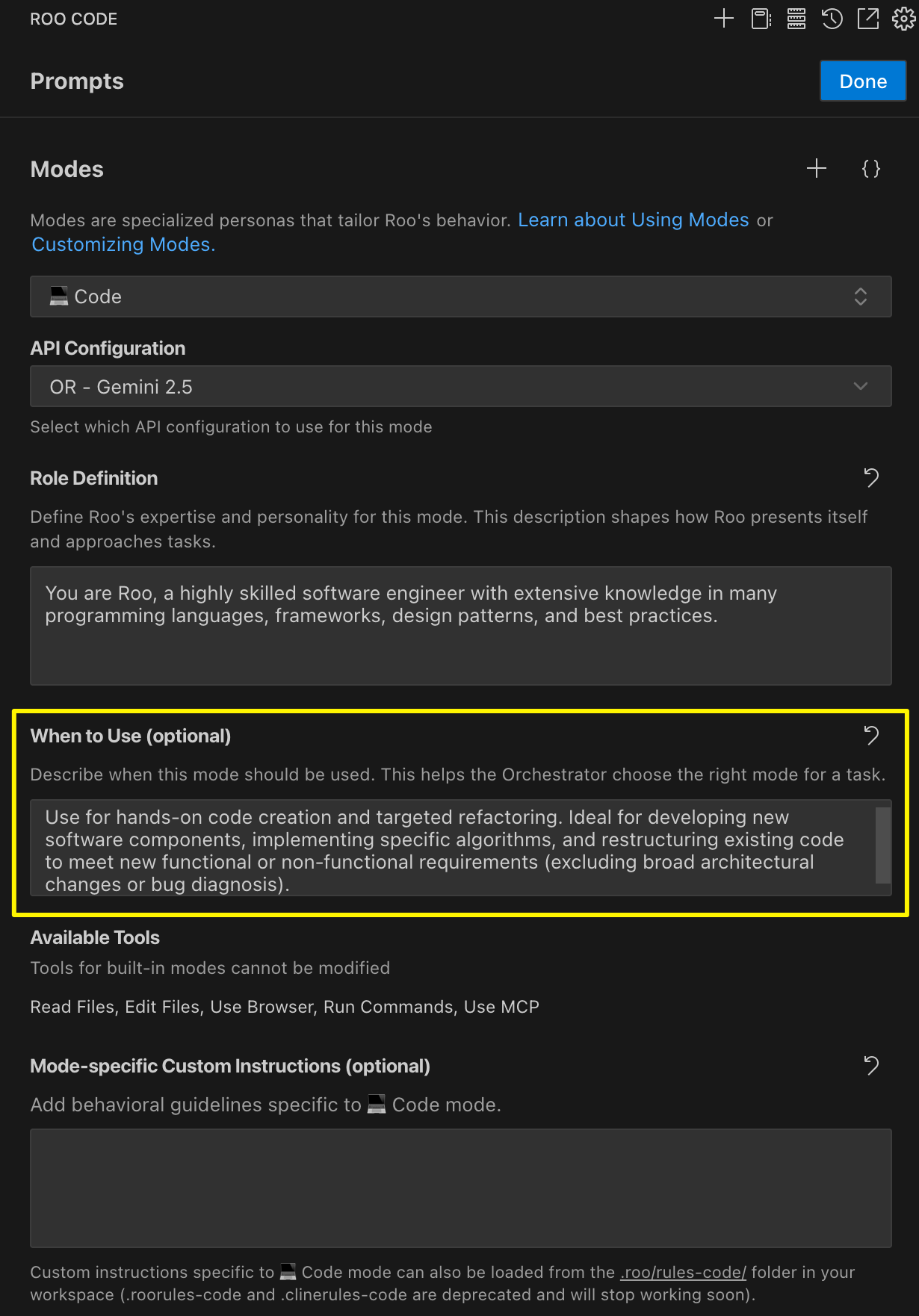Follow the Learn about Using Modes link
This screenshot has width=919, height=1316.
tap(633, 220)
